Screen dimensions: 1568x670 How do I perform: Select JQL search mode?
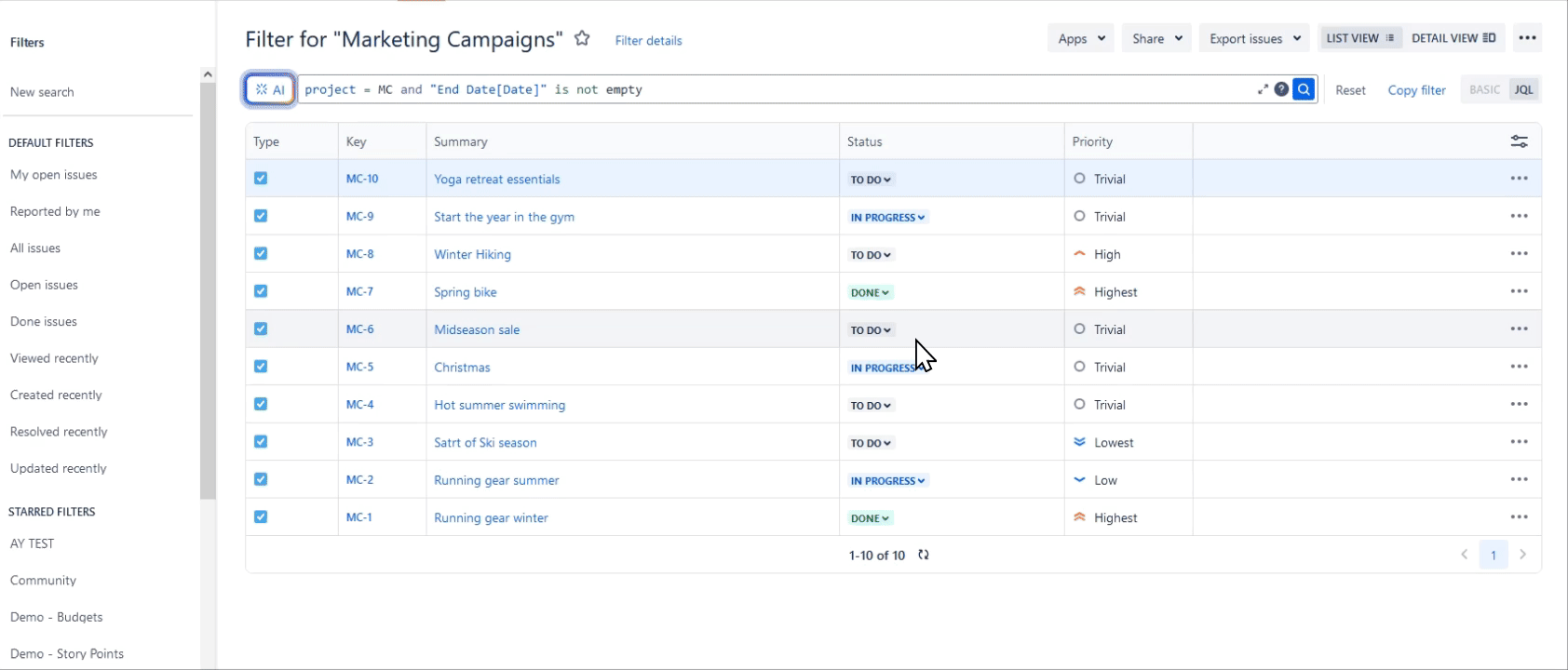[x=1524, y=89]
